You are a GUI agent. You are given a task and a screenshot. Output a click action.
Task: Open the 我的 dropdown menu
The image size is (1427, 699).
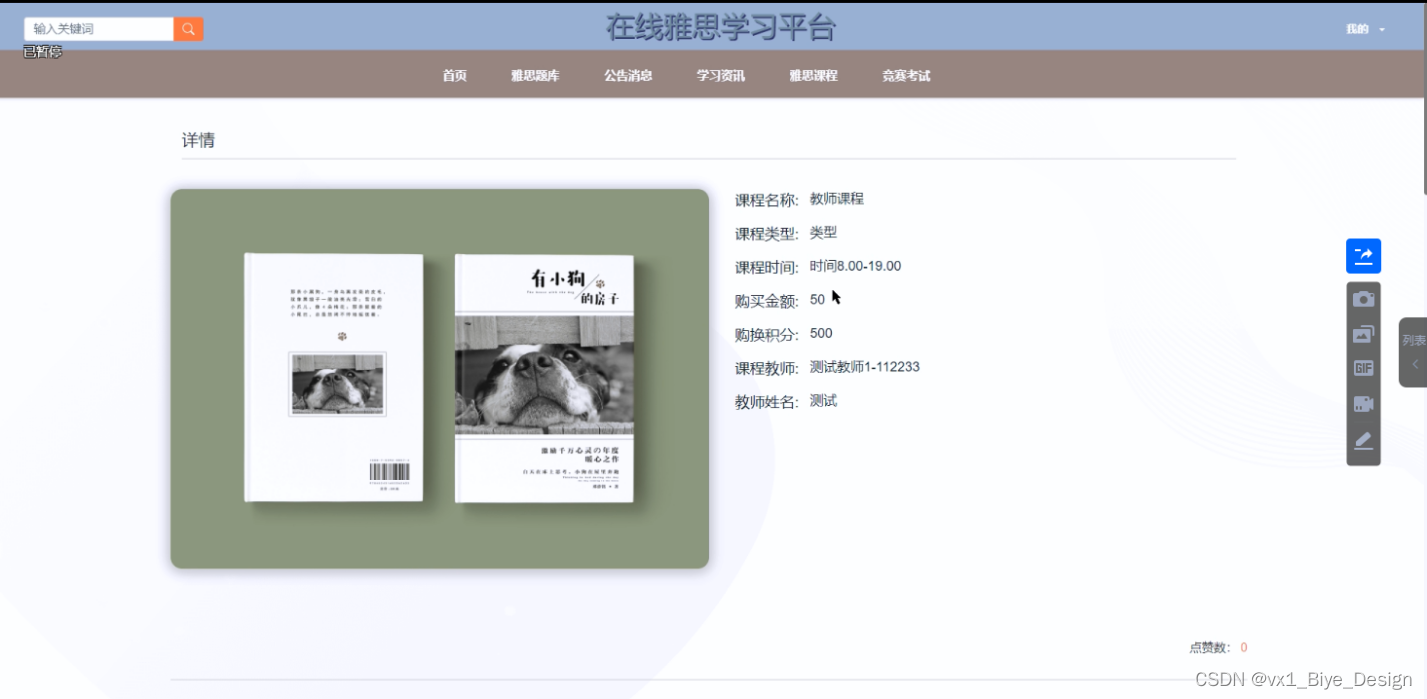[1365, 29]
